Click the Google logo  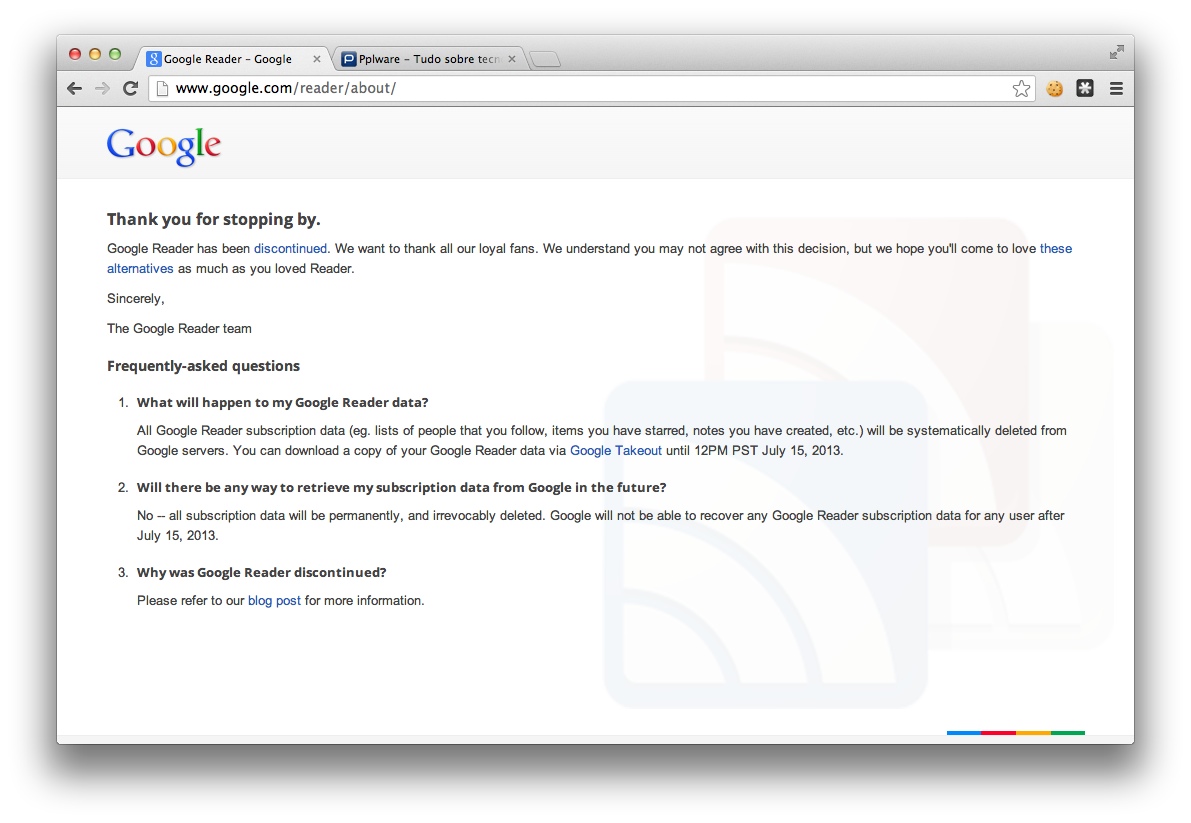pos(163,145)
